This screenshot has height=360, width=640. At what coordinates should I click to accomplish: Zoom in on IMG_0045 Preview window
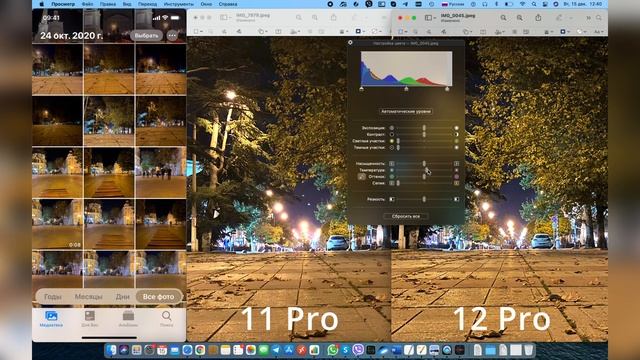point(520,18)
